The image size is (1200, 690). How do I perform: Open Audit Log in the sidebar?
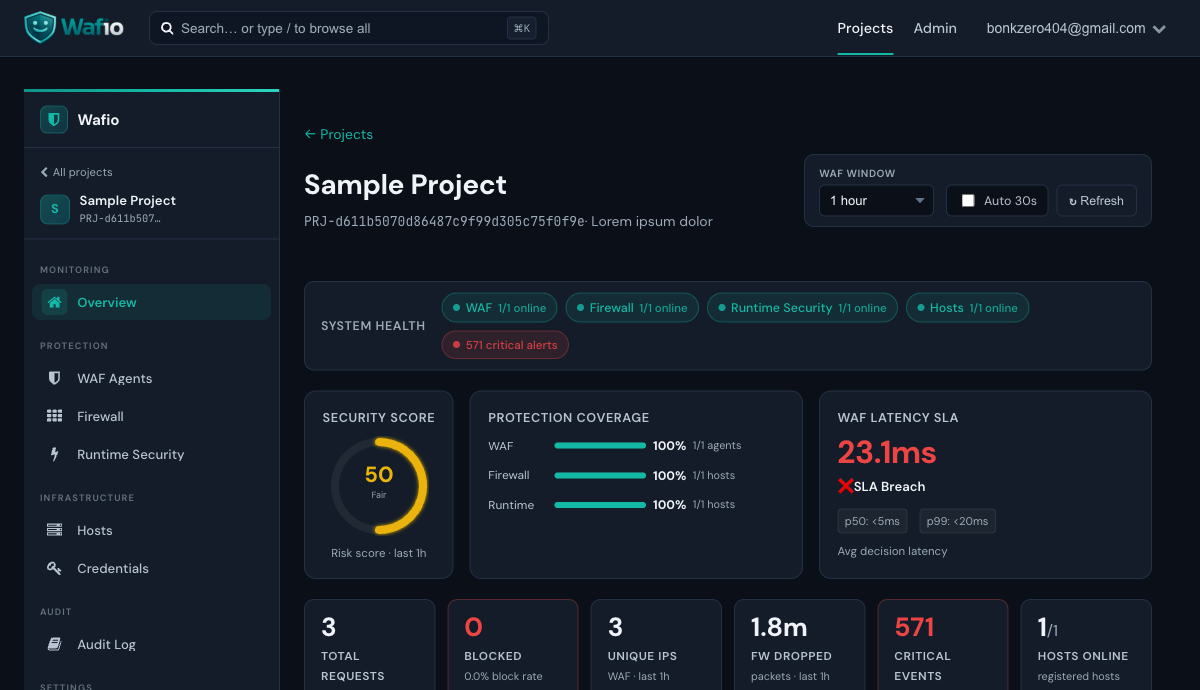(151, 644)
